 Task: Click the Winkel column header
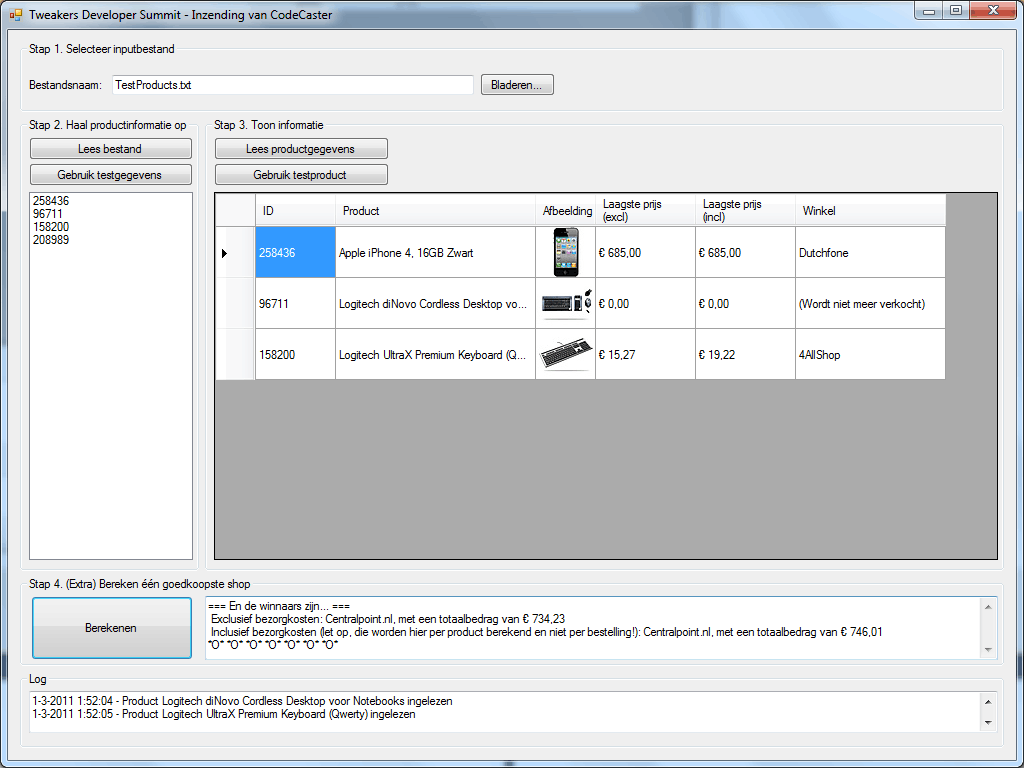click(x=870, y=210)
